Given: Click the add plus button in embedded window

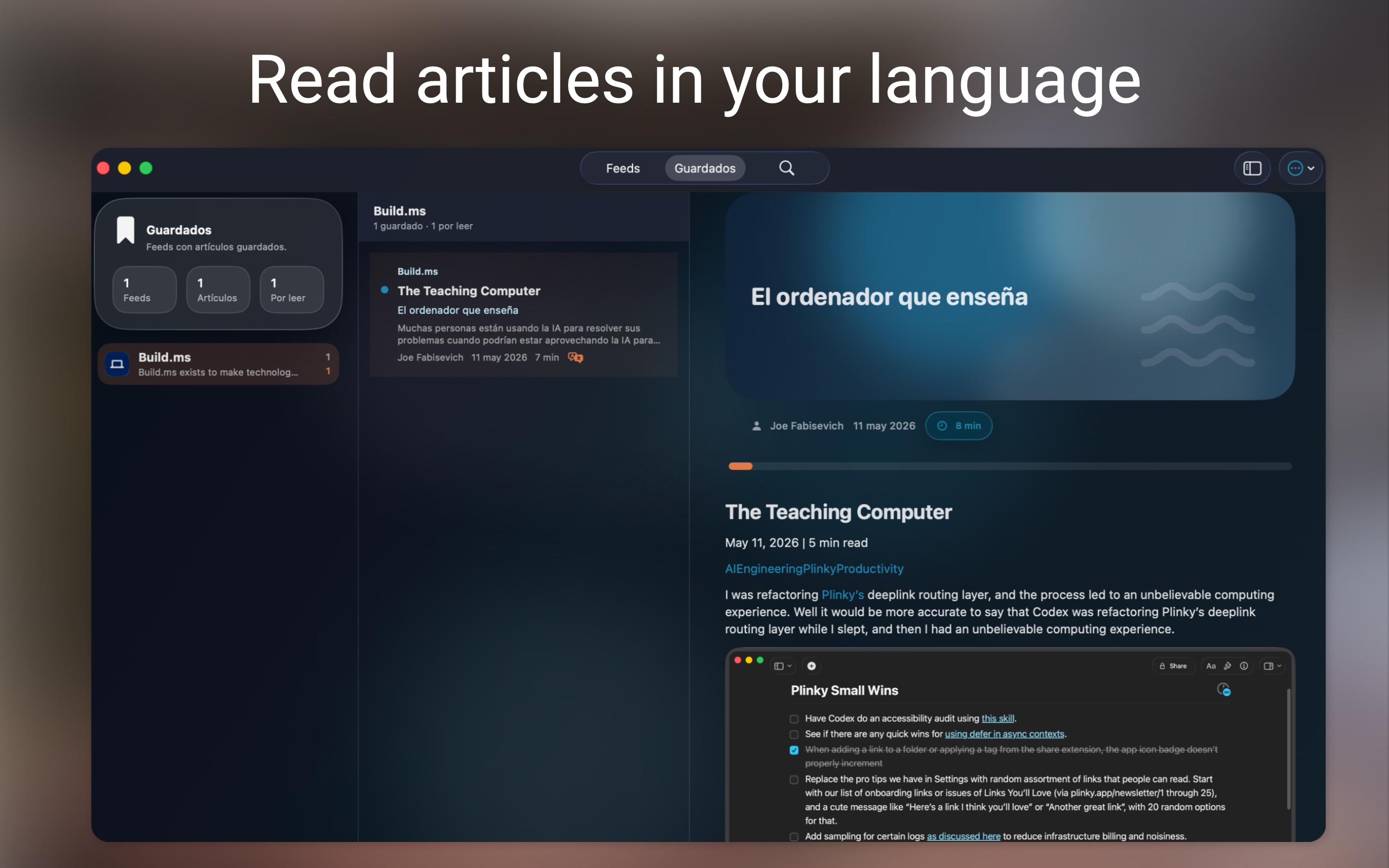Looking at the screenshot, I should click(811, 666).
